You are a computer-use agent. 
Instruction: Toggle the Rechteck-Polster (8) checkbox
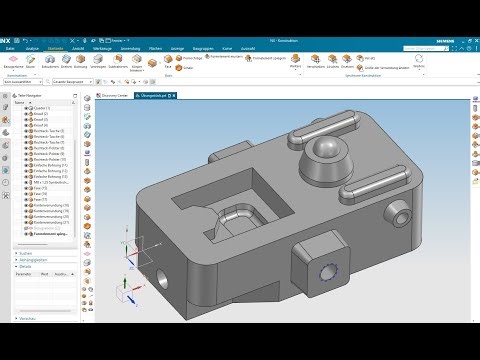tap(26, 148)
